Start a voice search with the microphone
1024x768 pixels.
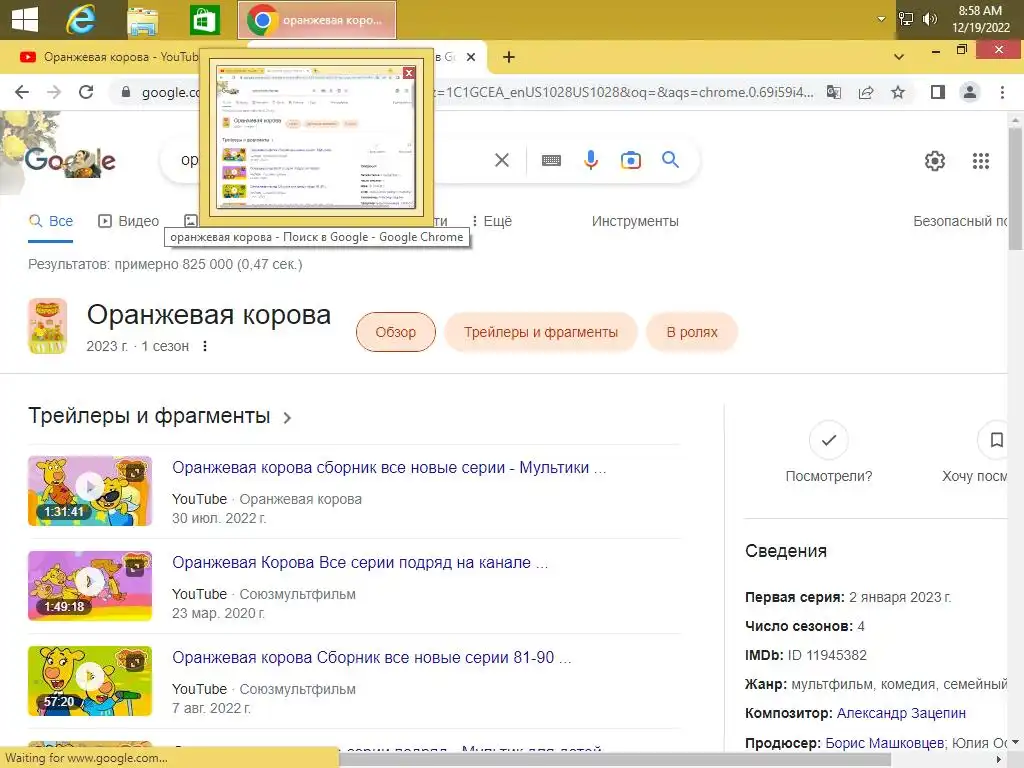[590, 160]
